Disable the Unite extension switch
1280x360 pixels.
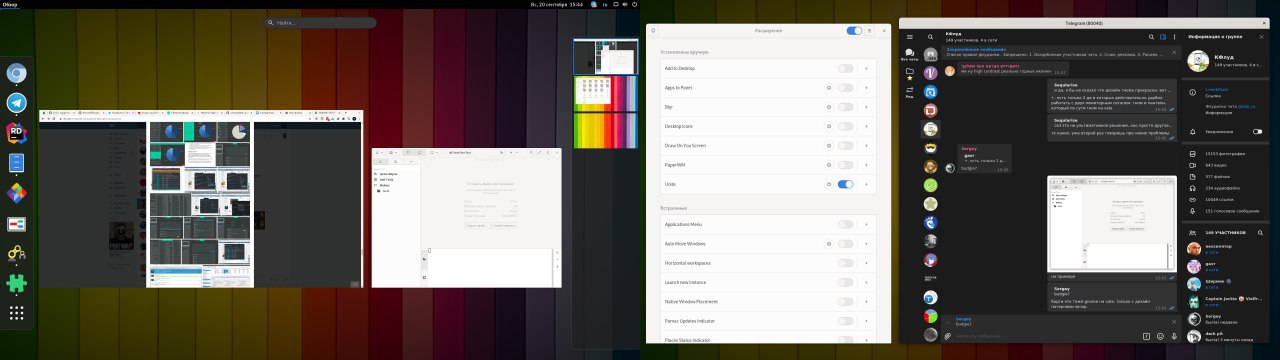coord(845,184)
